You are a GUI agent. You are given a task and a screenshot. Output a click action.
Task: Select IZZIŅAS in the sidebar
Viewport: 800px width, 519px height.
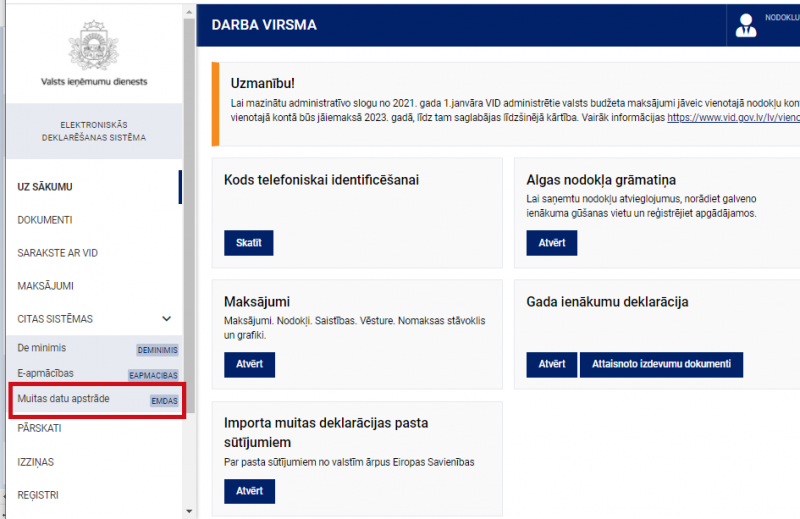point(35,462)
